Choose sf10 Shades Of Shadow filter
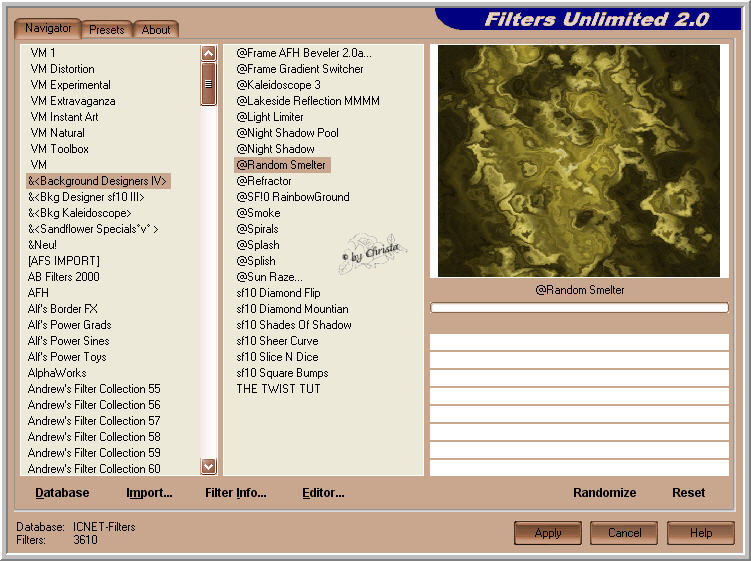751x561 pixels. (x=294, y=325)
